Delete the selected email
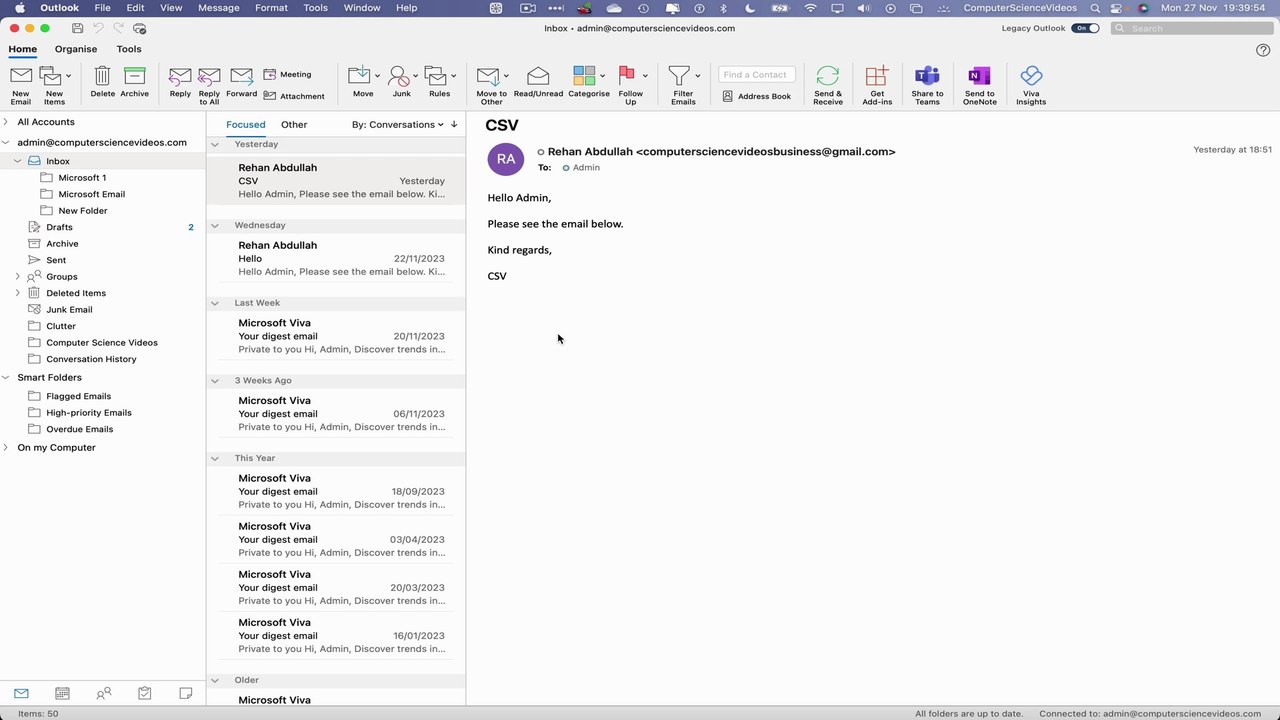This screenshot has height=720, width=1280. click(103, 83)
